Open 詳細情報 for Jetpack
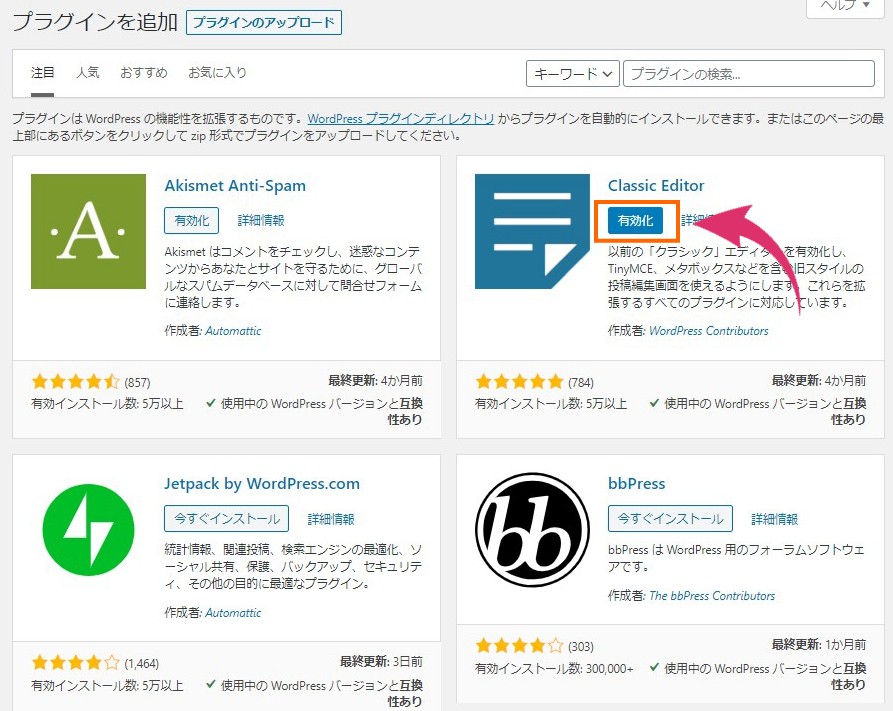The width and height of the screenshot is (893, 711). tap(331, 519)
